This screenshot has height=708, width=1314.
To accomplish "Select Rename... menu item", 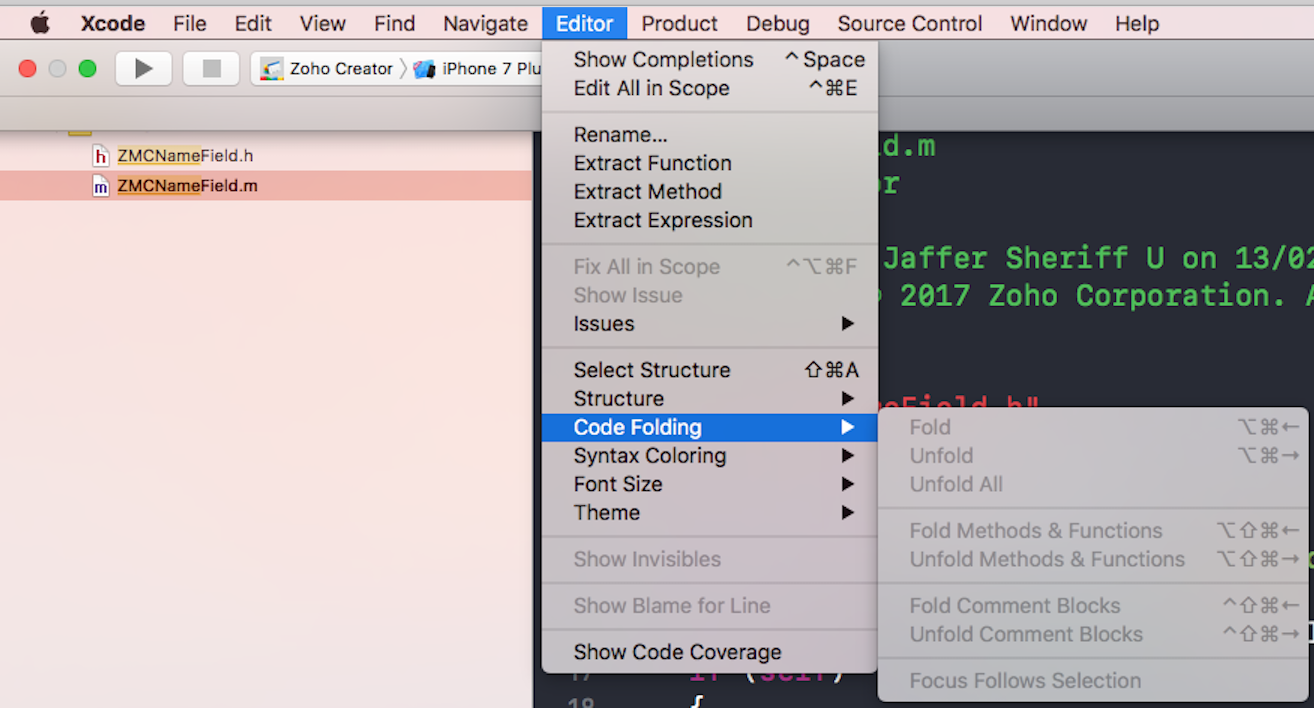I will tap(620, 135).
